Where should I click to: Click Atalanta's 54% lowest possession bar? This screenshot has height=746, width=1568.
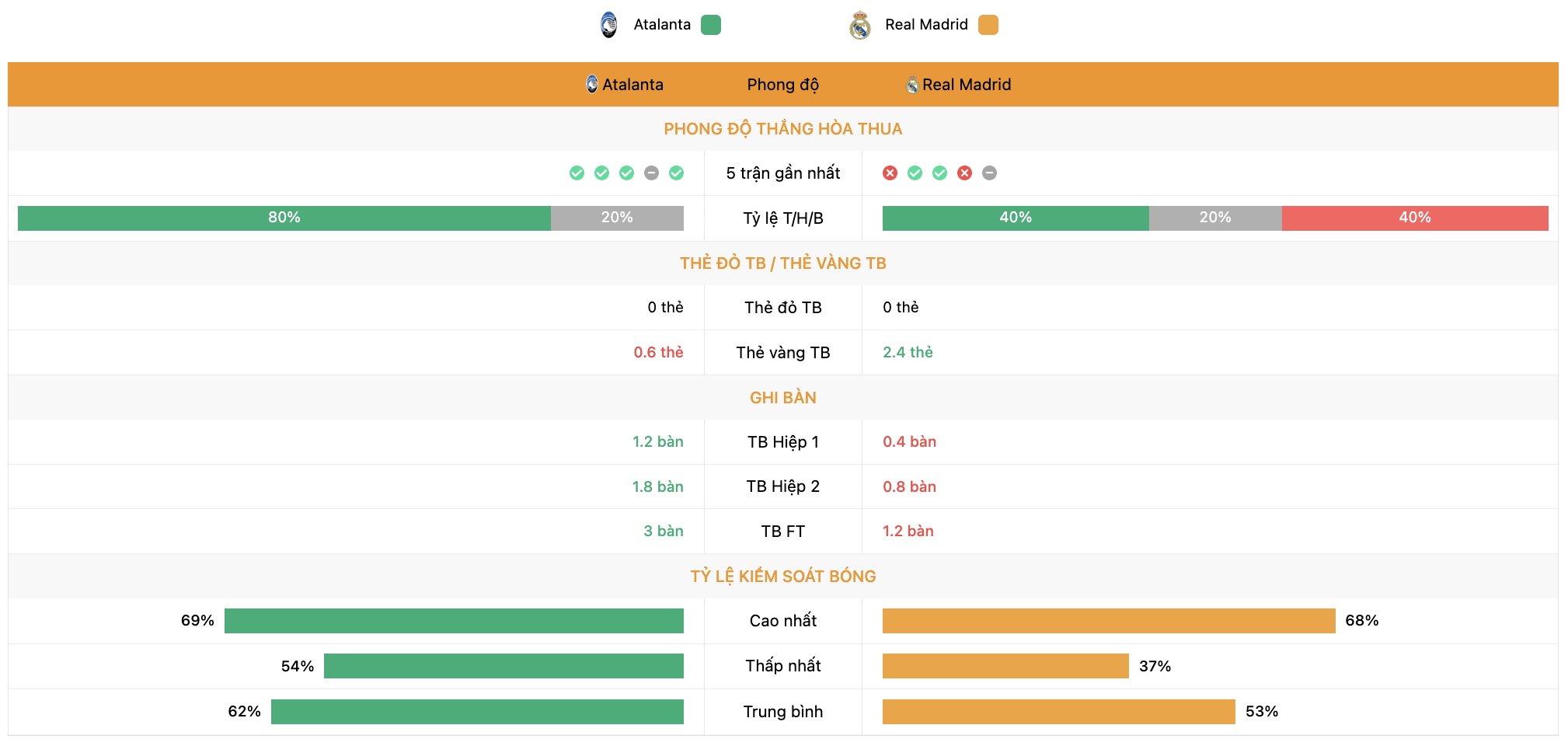[x=504, y=666]
